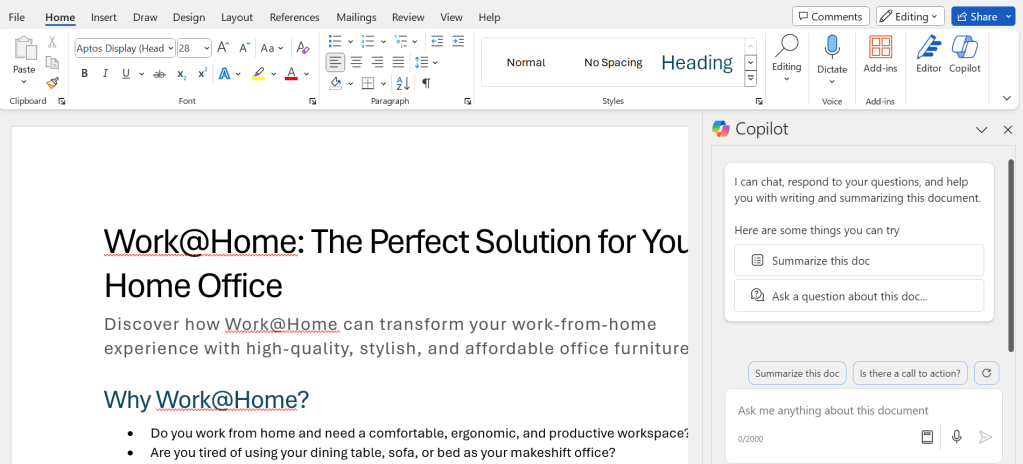Open Paragraph settings dialog launcher
The image size is (1023, 464).
pos(467,101)
